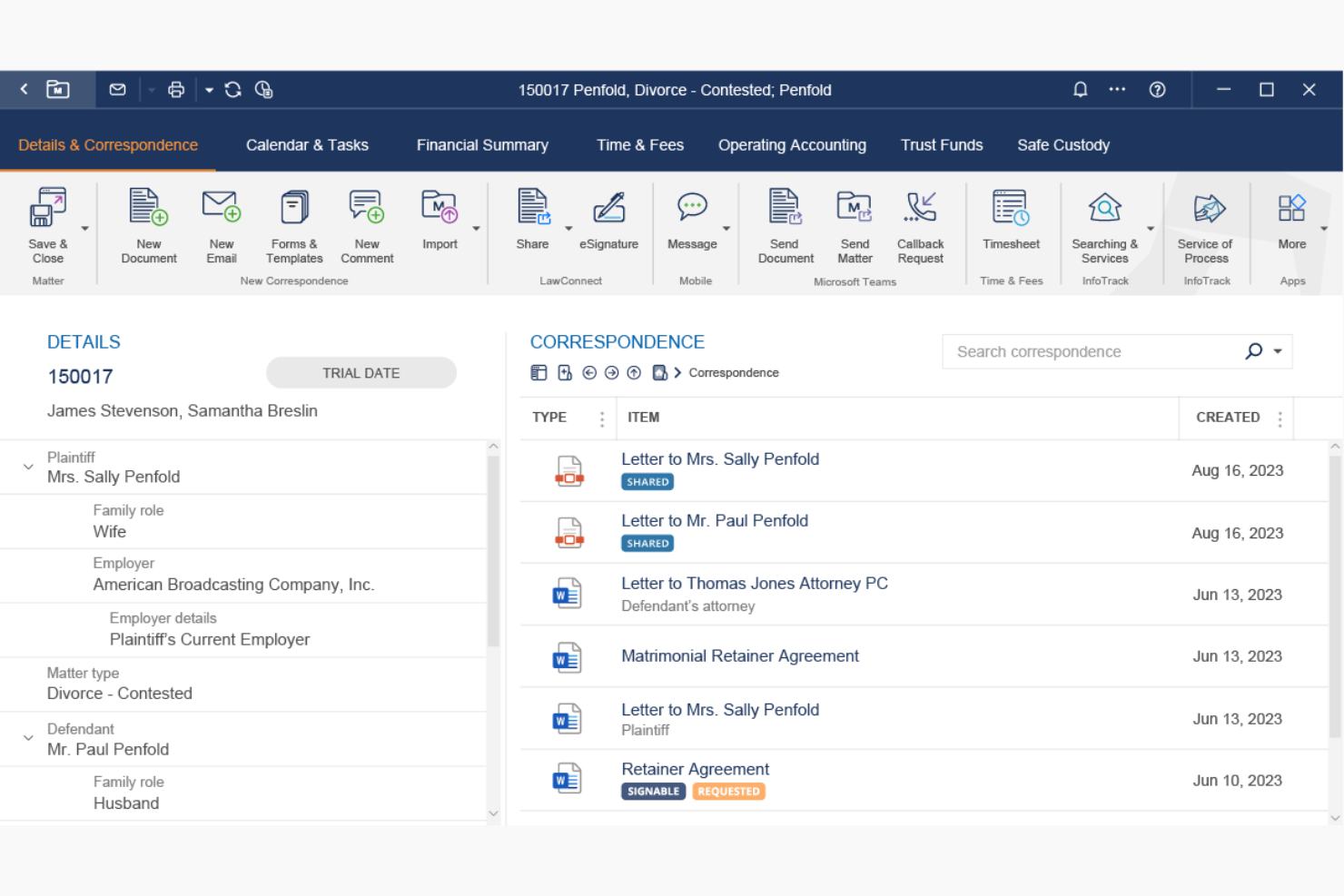Image resolution: width=1344 pixels, height=896 pixels.
Task: Open dropdown arrow next to Searching & Services
Action: 1150,229
